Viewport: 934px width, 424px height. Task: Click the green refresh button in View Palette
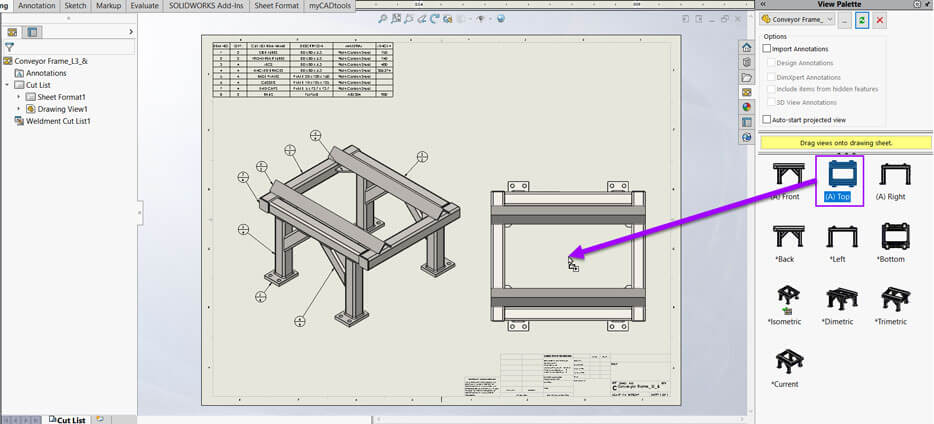pyautogui.click(x=862, y=20)
